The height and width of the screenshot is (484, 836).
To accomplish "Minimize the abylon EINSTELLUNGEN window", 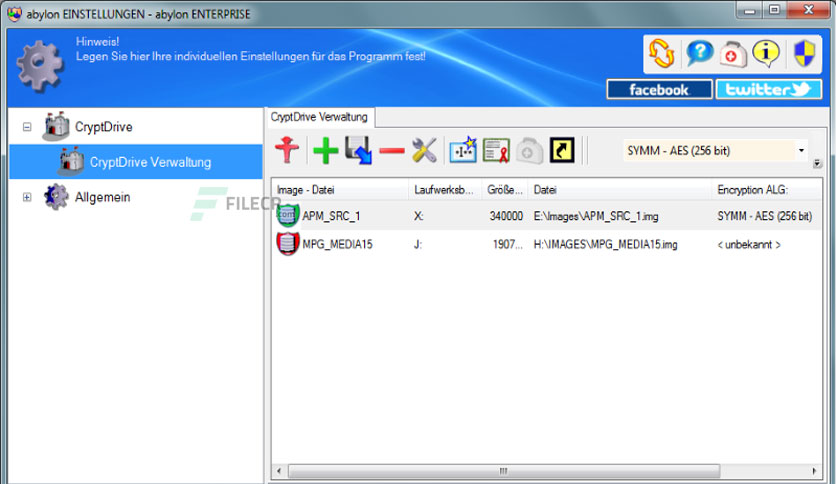I will click(750, 10).
